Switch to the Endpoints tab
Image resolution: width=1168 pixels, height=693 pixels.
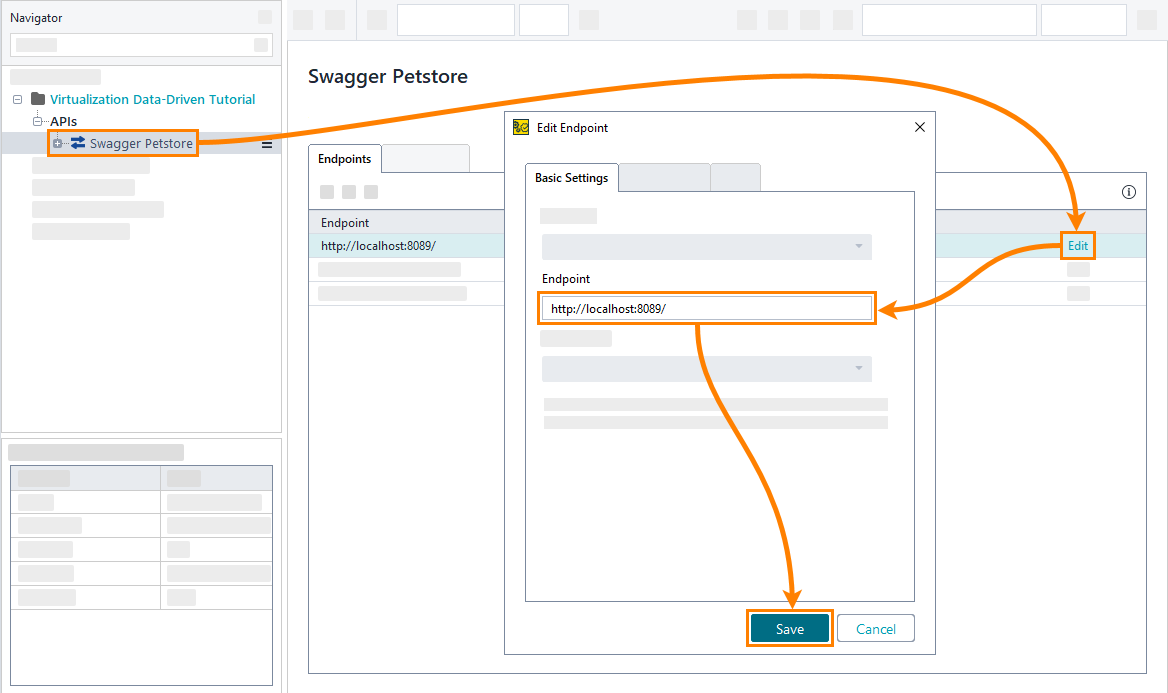click(344, 158)
